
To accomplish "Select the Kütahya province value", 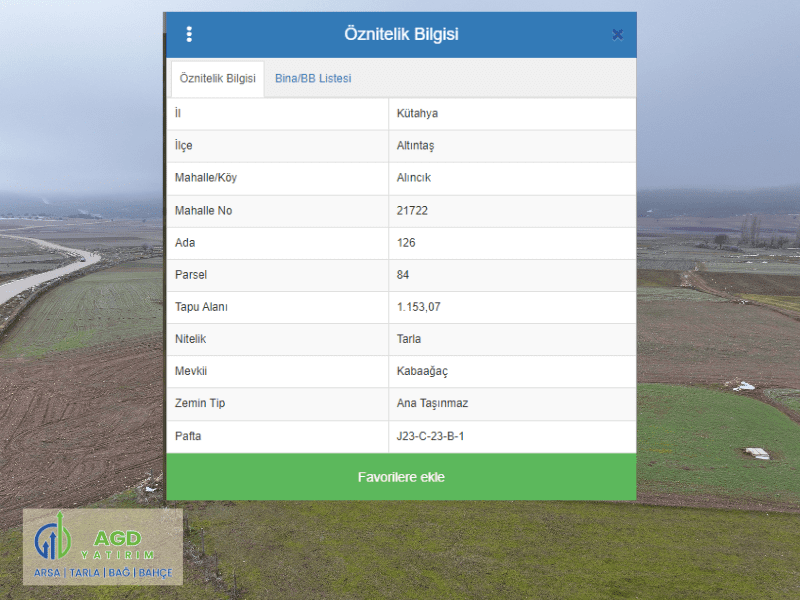I will tap(417, 114).
